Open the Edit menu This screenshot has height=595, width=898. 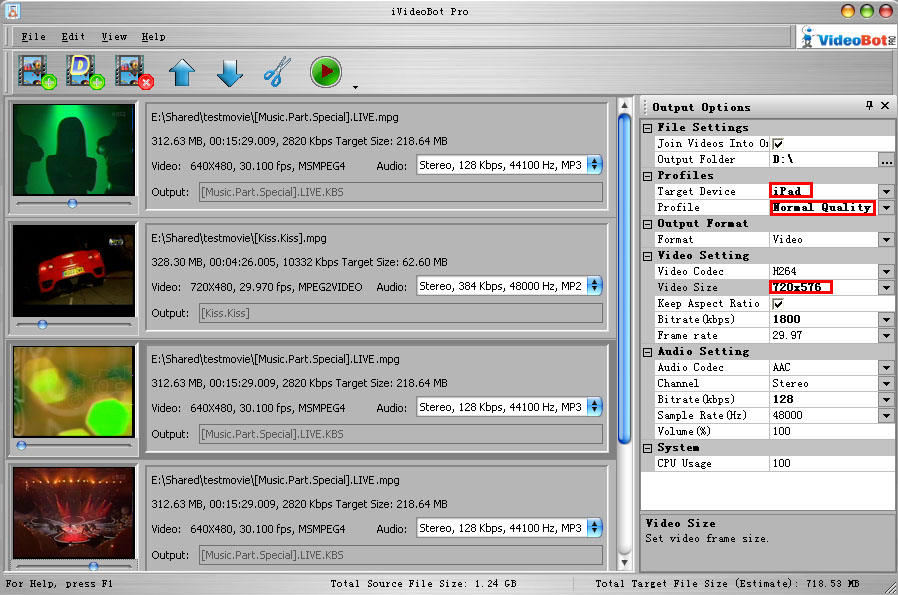(73, 37)
